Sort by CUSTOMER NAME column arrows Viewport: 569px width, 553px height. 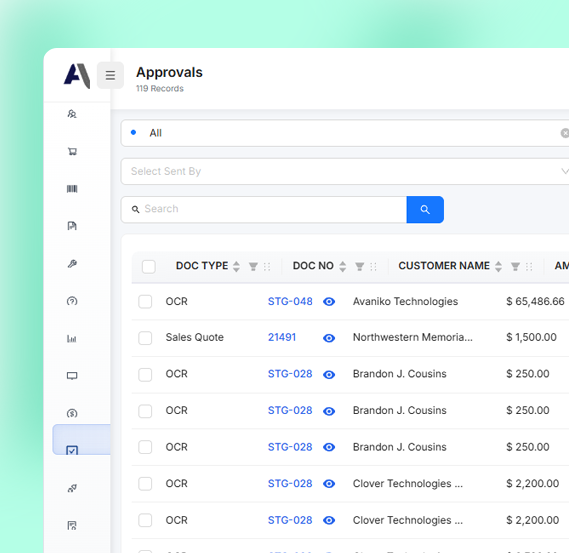(x=499, y=266)
